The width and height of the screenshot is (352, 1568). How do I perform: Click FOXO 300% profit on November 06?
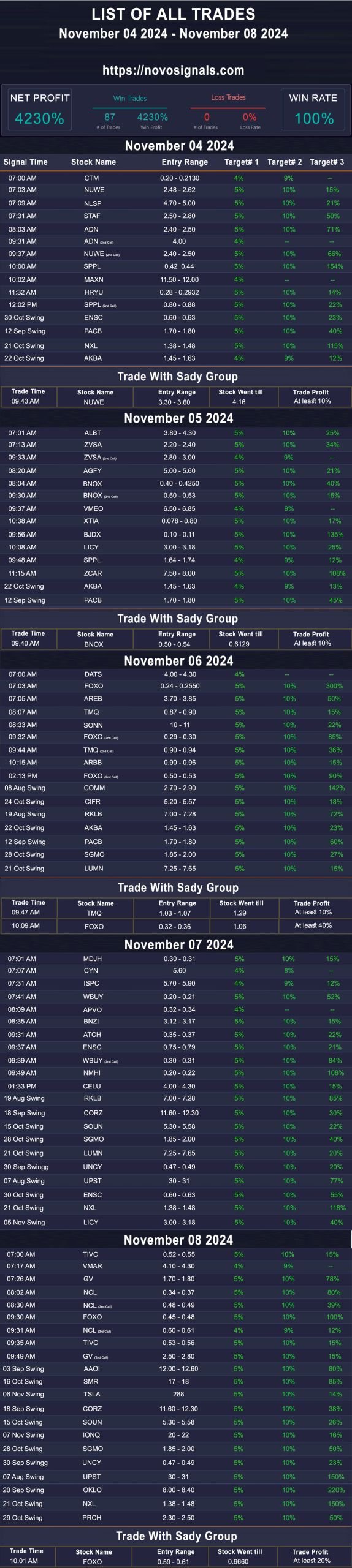334,686
